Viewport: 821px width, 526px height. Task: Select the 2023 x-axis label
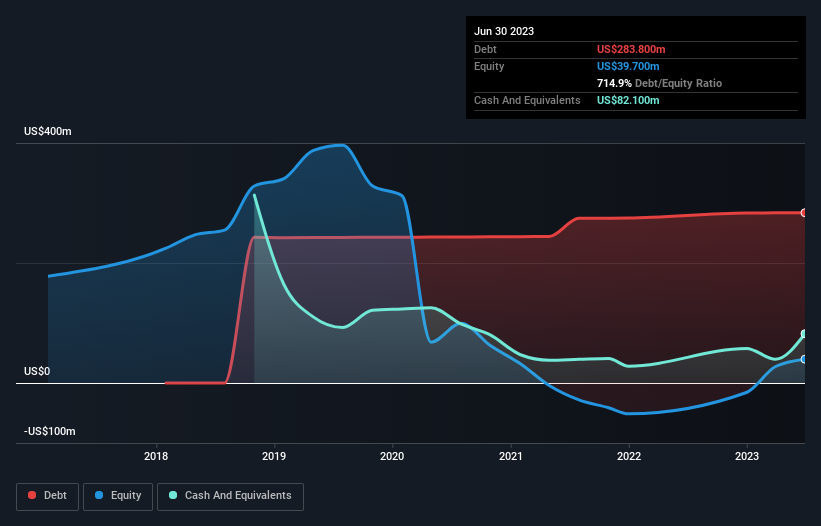pos(747,456)
